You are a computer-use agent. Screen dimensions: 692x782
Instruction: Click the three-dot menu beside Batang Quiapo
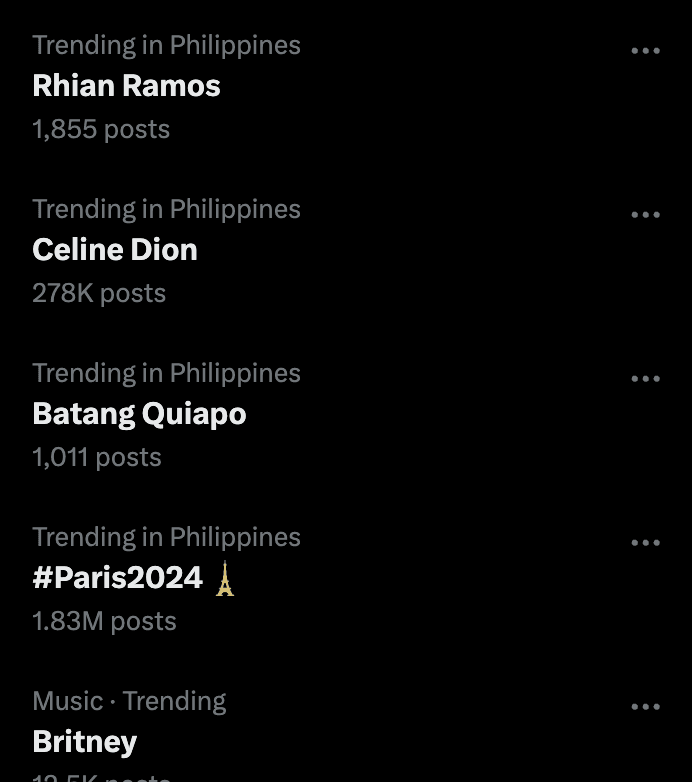(x=645, y=379)
